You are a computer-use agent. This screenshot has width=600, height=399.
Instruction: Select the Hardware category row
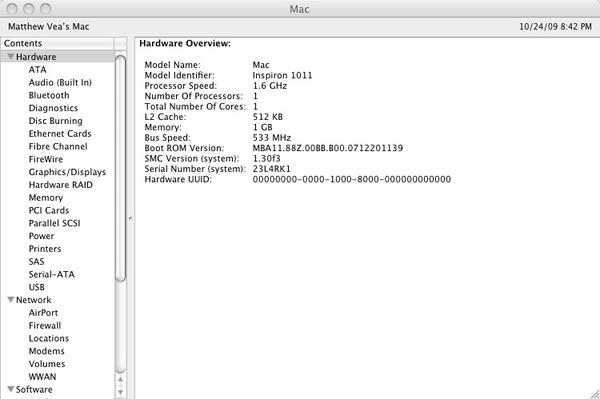(x=57, y=57)
